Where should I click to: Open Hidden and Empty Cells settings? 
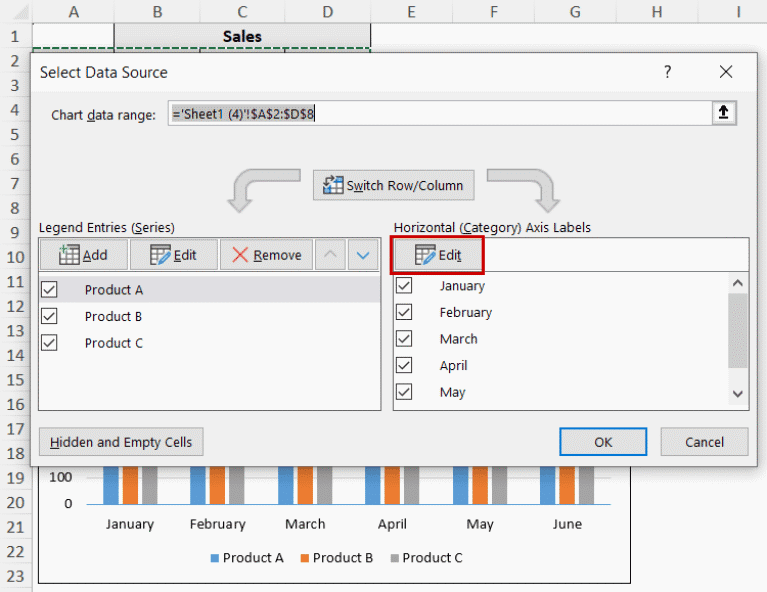point(121,442)
